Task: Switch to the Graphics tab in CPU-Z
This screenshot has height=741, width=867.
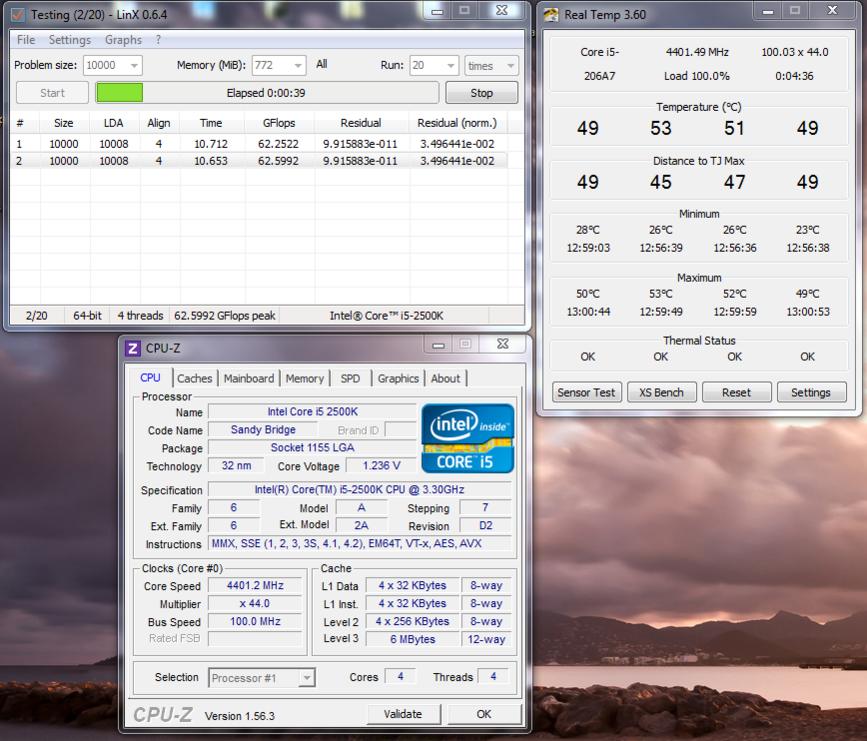Action: [x=398, y=379]
